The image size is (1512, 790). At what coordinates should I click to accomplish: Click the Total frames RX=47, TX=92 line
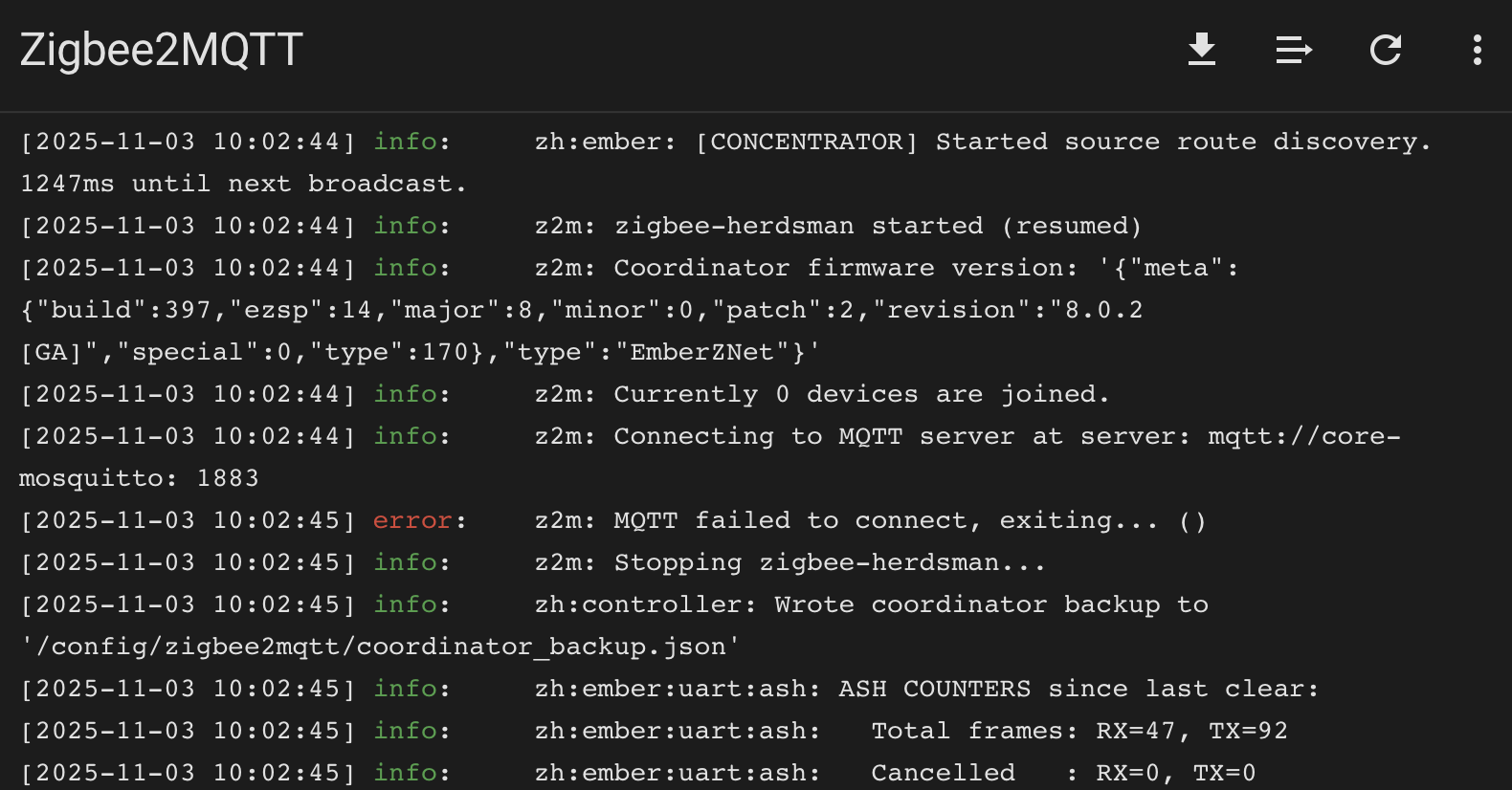click(x=1078, y=731)
